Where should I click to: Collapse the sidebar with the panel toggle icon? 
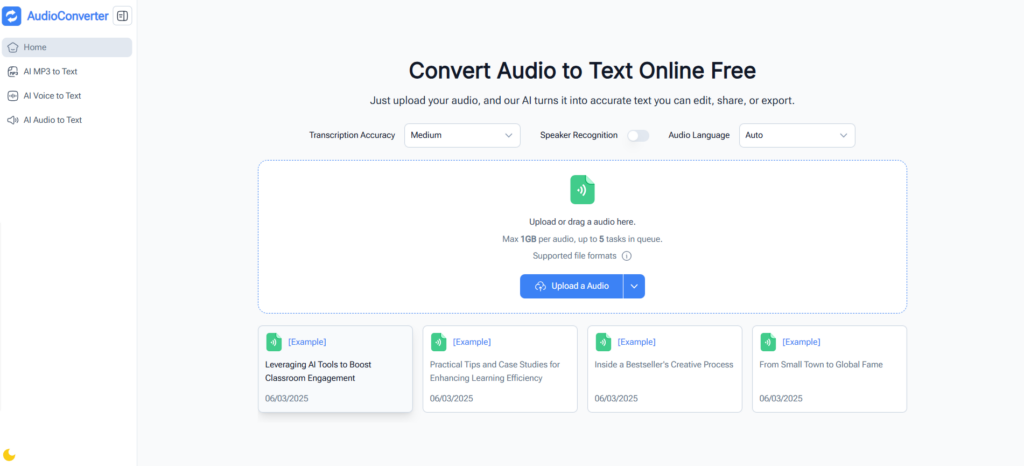click(122, 16)
